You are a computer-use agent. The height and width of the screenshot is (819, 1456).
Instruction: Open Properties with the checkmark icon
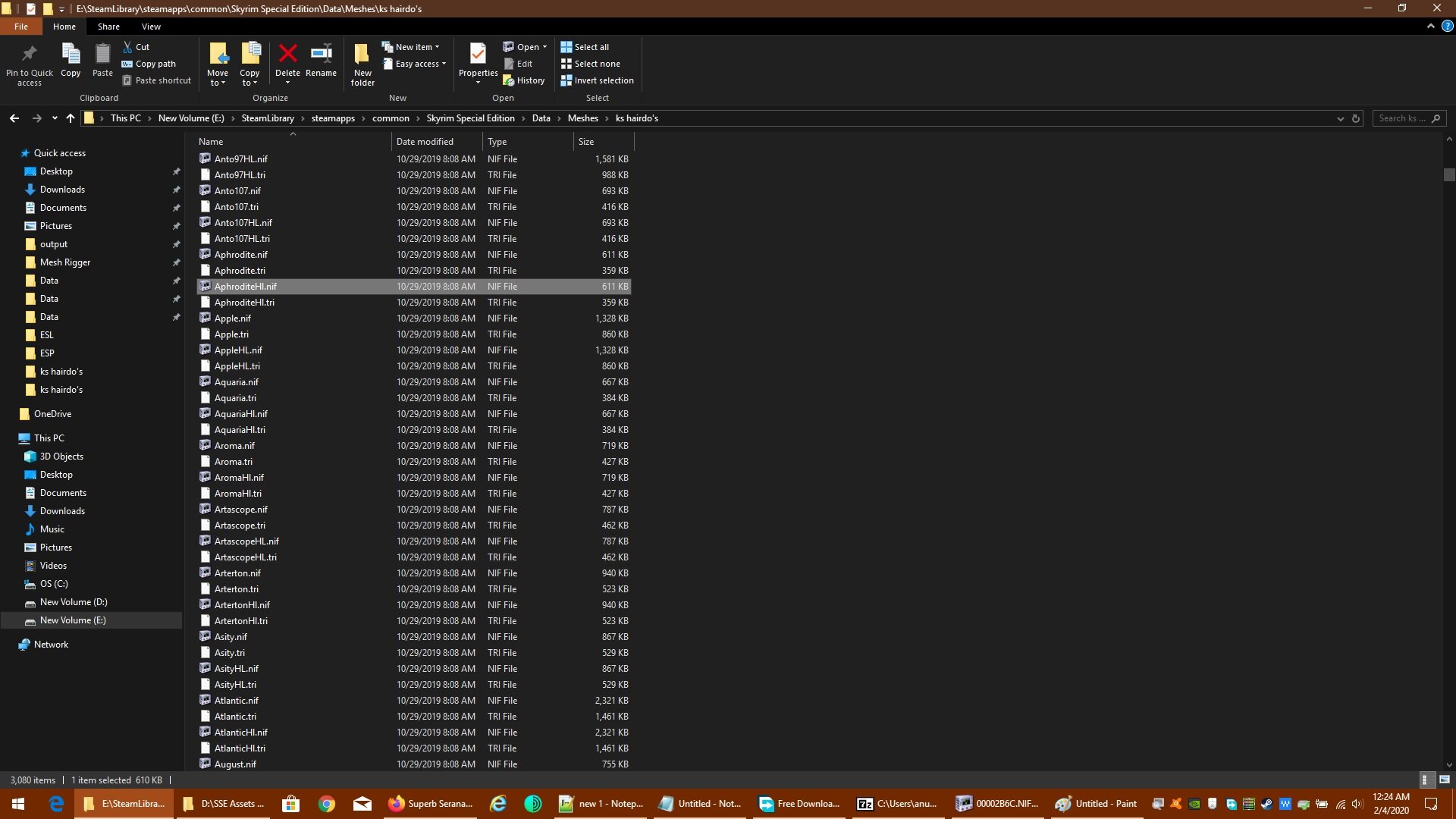478,54
